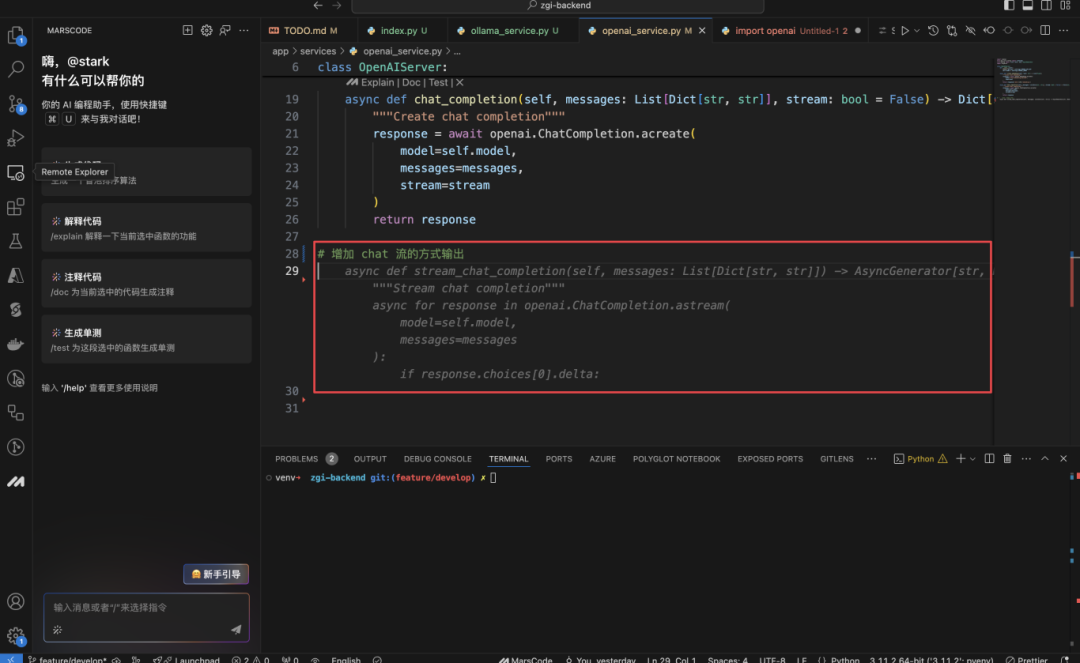Focus the MarsCode chat input box
This screenshot has height=663, width=1080.
[x=146, y=618]
